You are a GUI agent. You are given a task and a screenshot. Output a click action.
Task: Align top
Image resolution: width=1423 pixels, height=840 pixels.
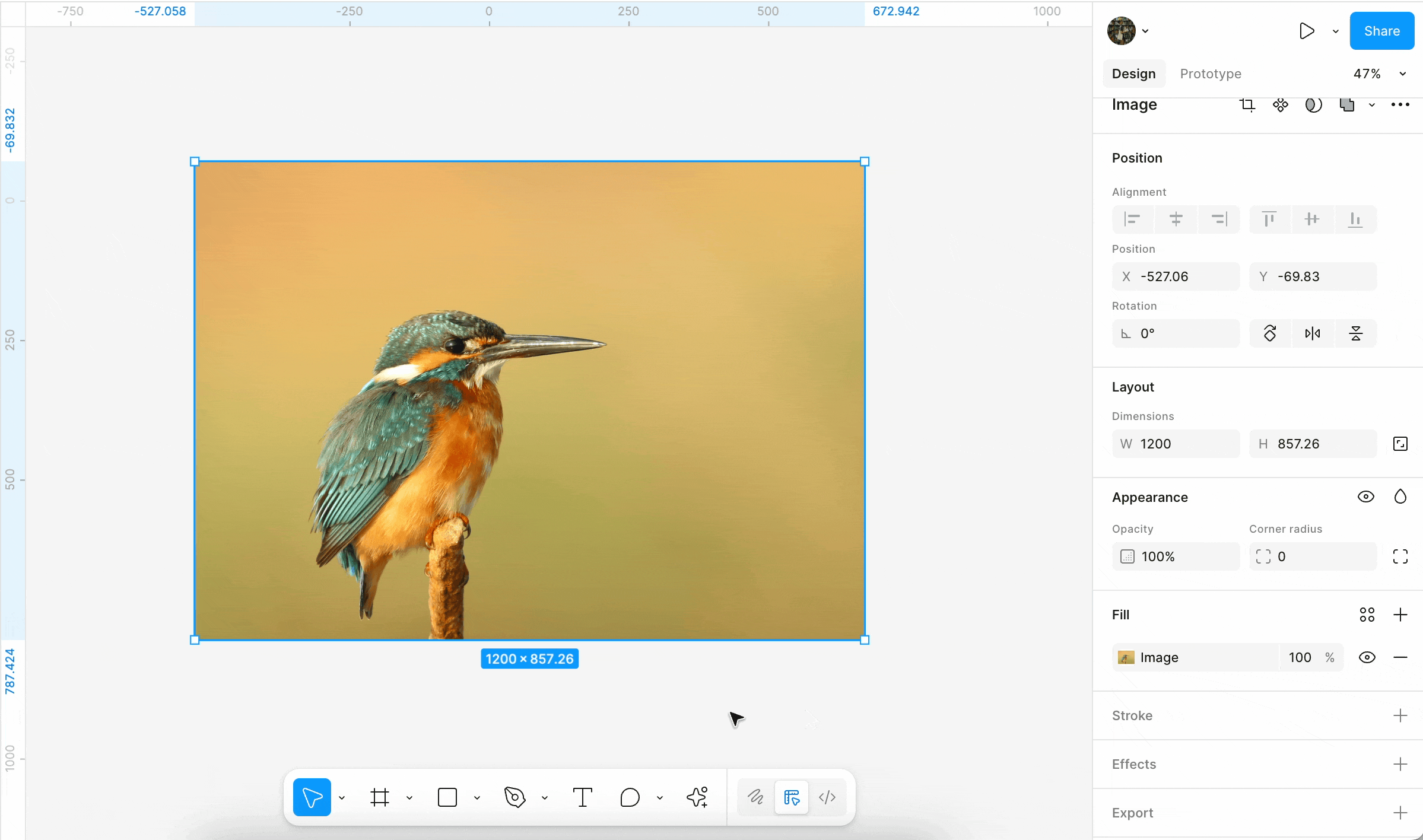pos(1270,219)
